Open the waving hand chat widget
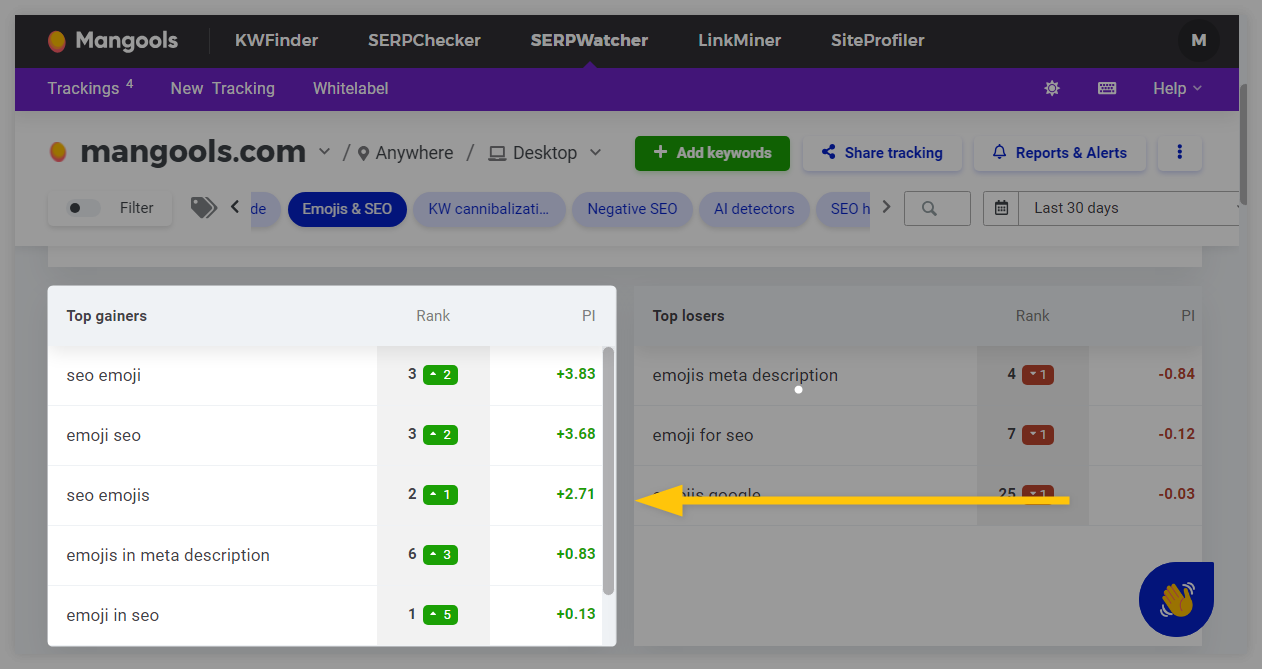Screen dimensions: 1262x669 point(1176,600)
